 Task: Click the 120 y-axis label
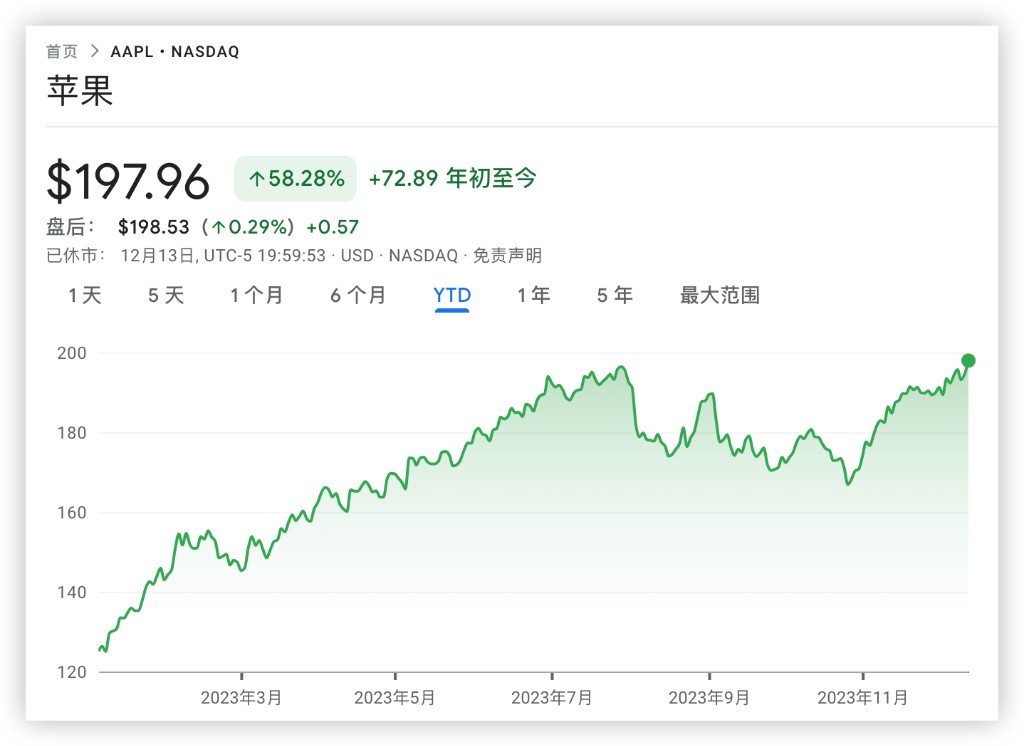pos(72,672)
